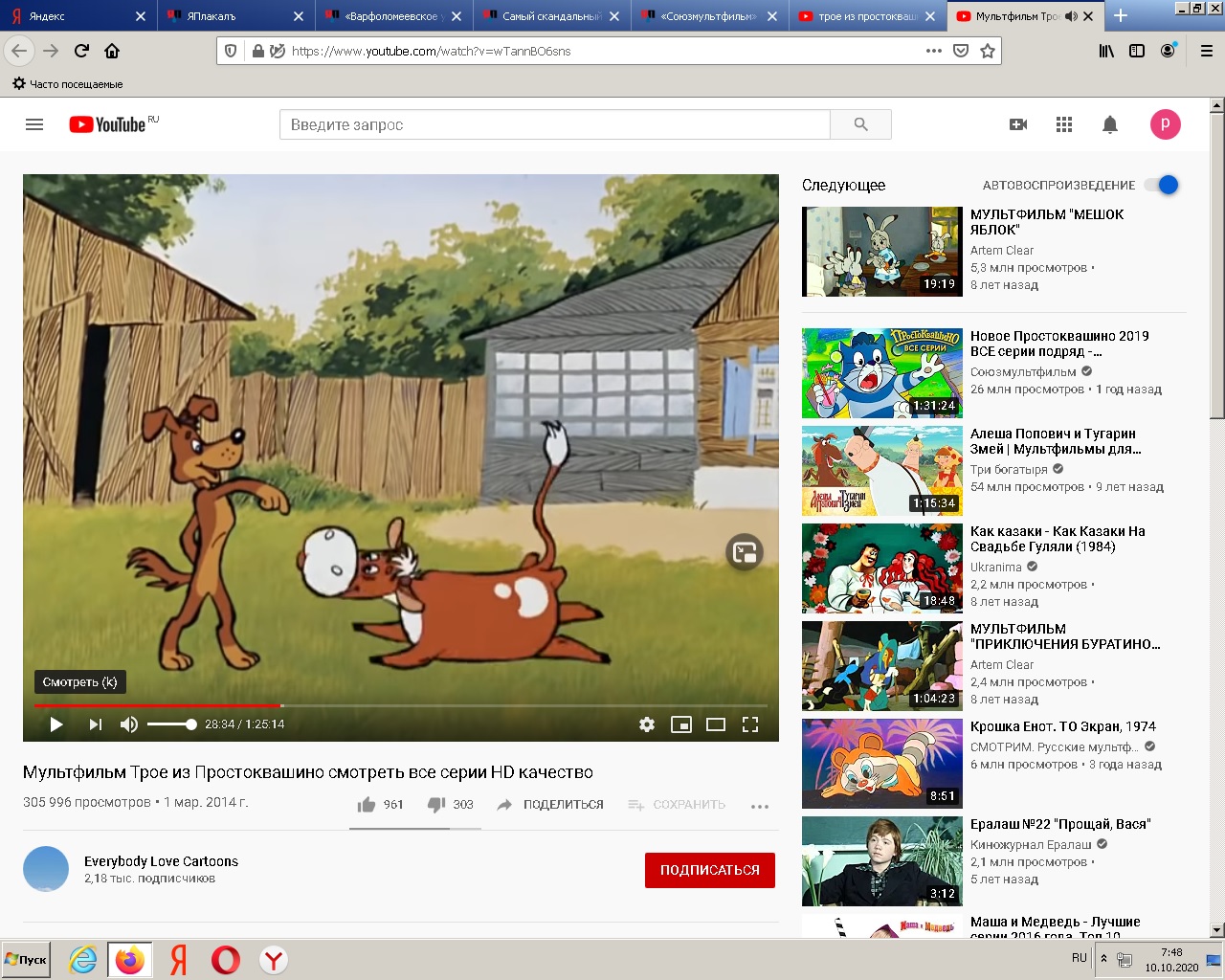Launch Opera from the taskbar

[x=226, y=960]
